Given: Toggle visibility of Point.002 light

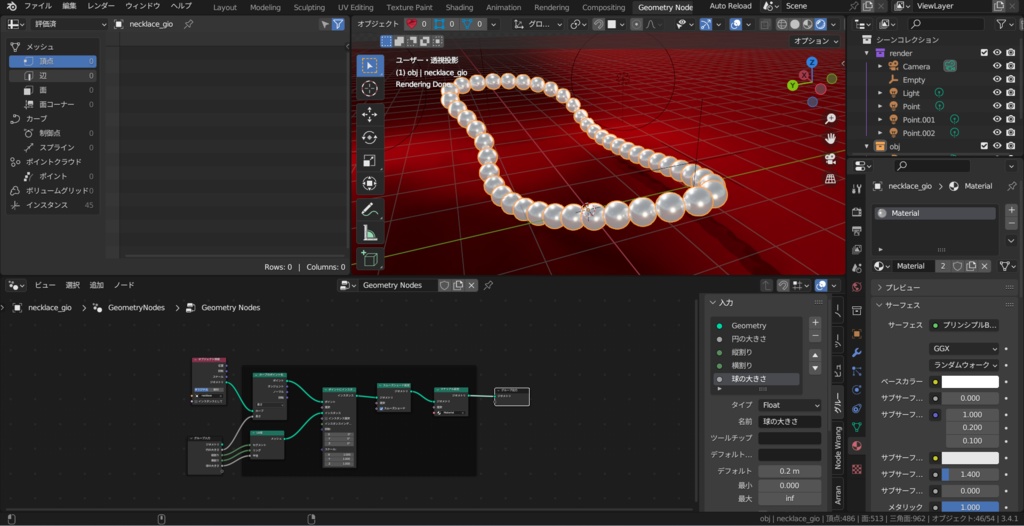Looking at the screenshot, I should [996, 132].
